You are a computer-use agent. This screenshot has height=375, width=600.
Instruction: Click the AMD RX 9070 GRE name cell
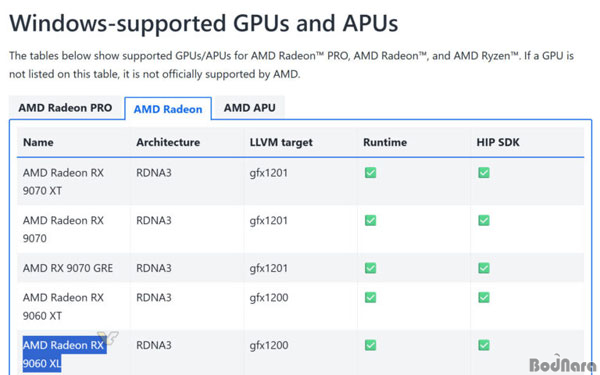(68, 268)
